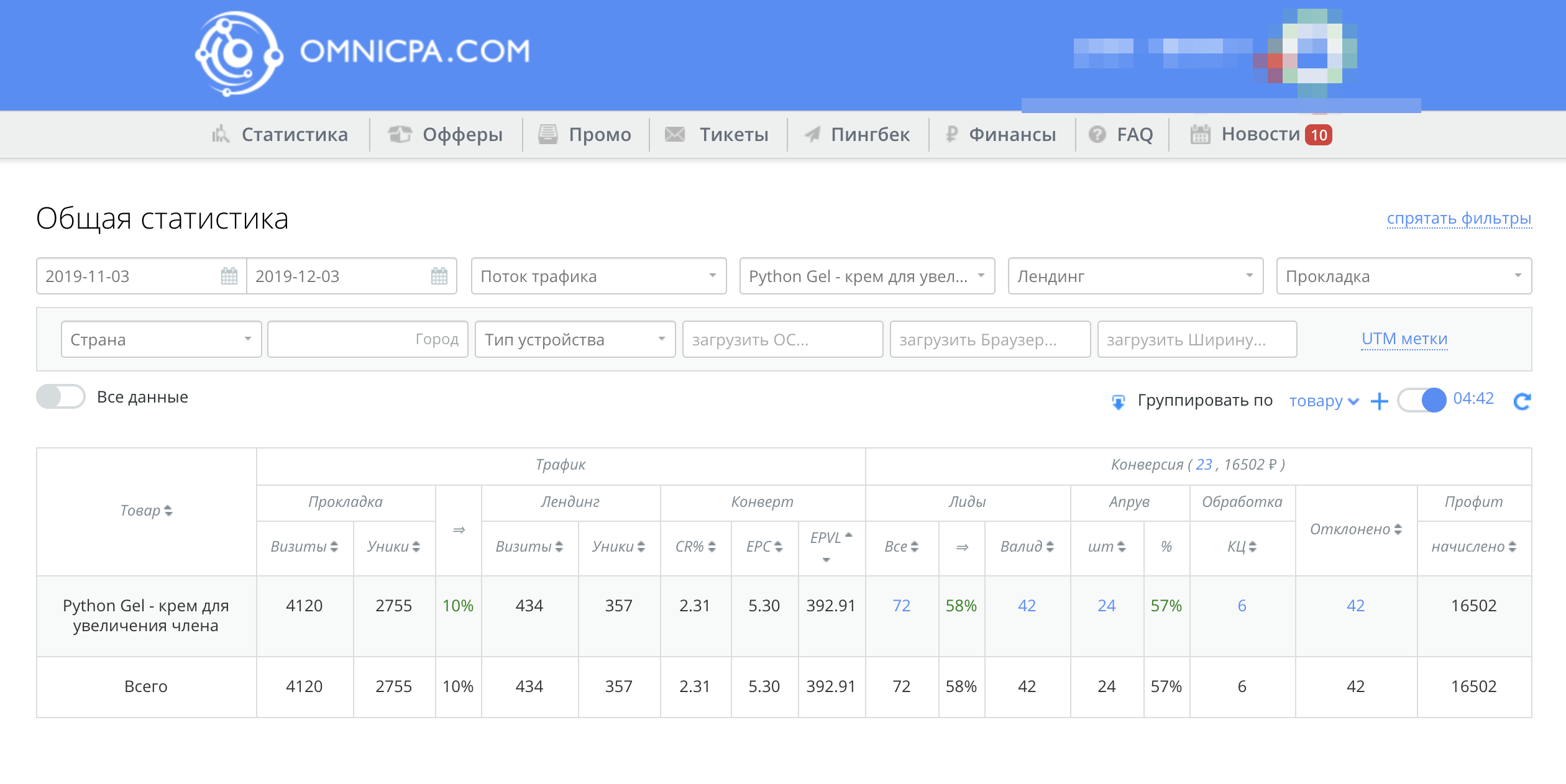Click the plus icon to add grouping
The image size is (1566, 784).
[1379, 401]
